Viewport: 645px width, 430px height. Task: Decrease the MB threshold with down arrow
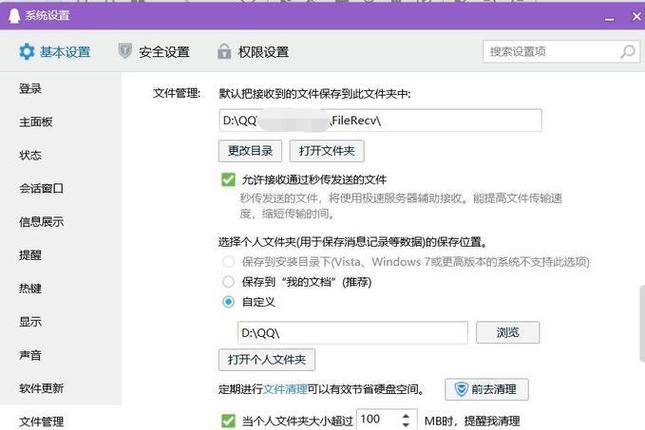pyautogui.click(x=406, y=425)
